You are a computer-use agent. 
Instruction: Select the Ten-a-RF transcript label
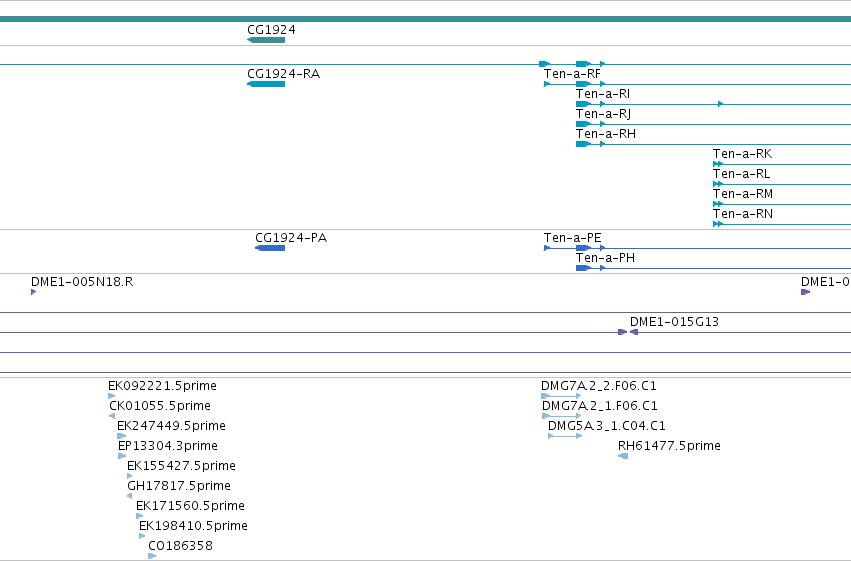pos(572,74)
